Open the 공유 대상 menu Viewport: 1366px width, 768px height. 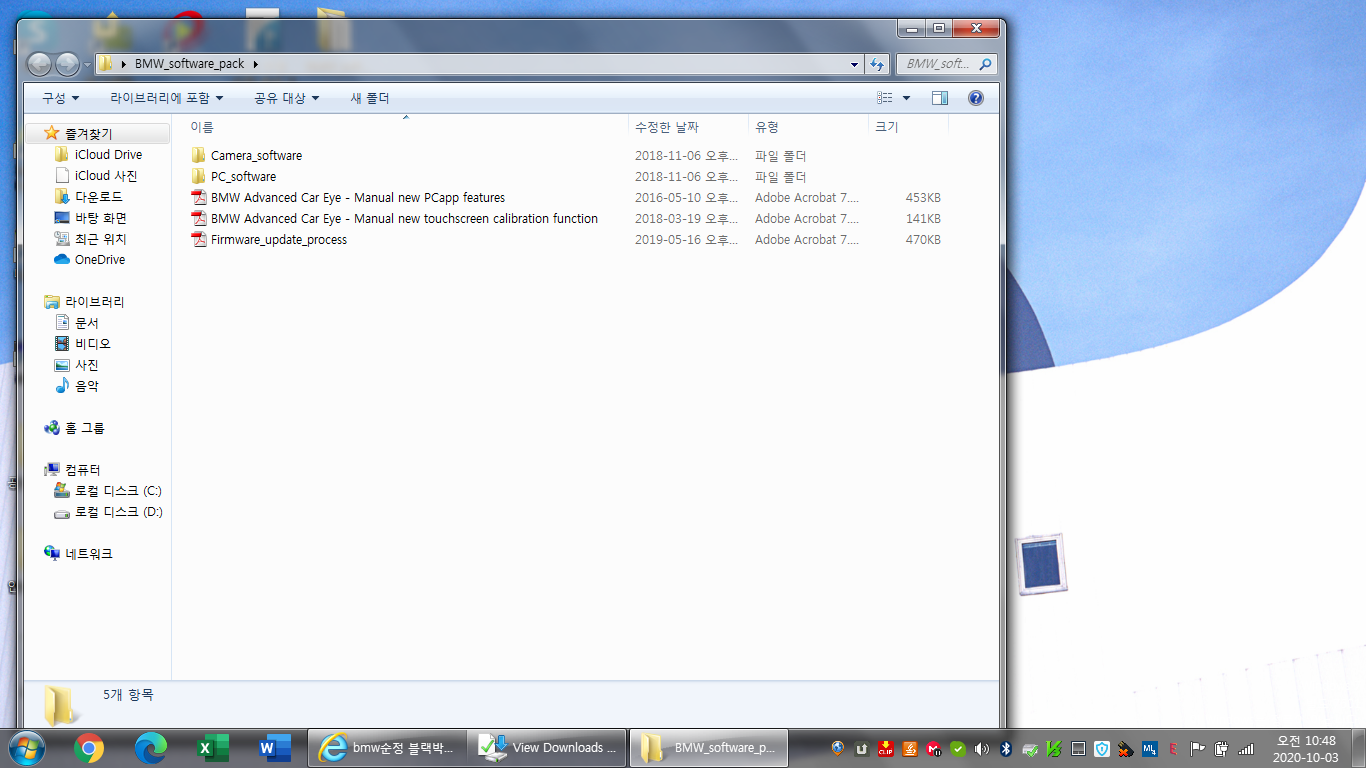(x=286, y=98)
